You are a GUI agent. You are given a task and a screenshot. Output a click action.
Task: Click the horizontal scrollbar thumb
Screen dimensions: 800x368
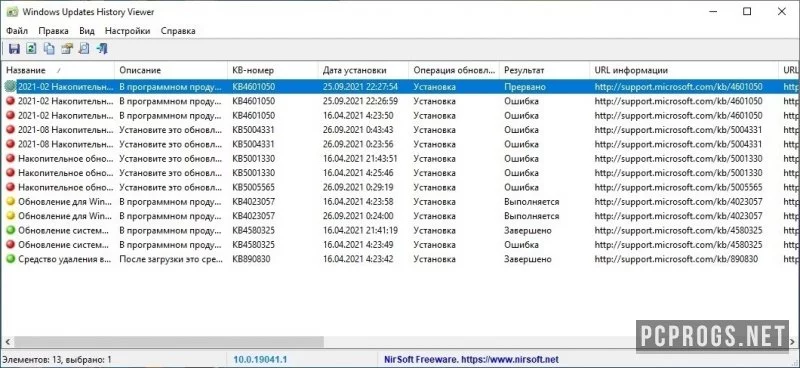tap(169, 341)
